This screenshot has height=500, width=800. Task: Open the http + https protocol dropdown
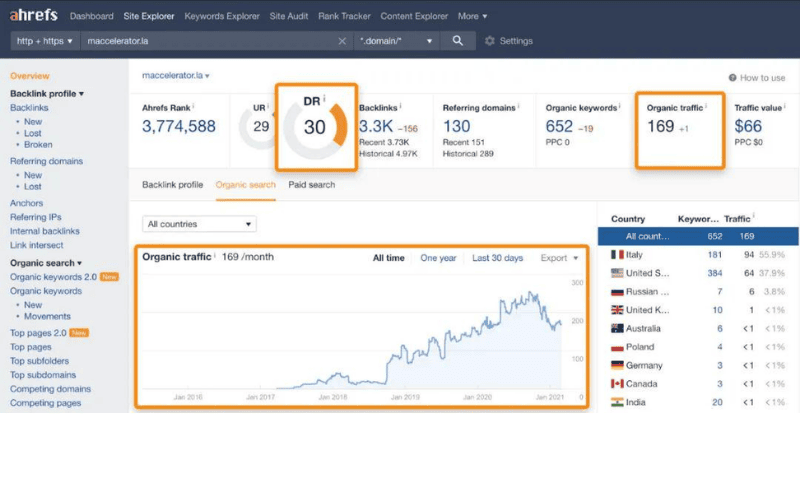click(x=45, y=41)
